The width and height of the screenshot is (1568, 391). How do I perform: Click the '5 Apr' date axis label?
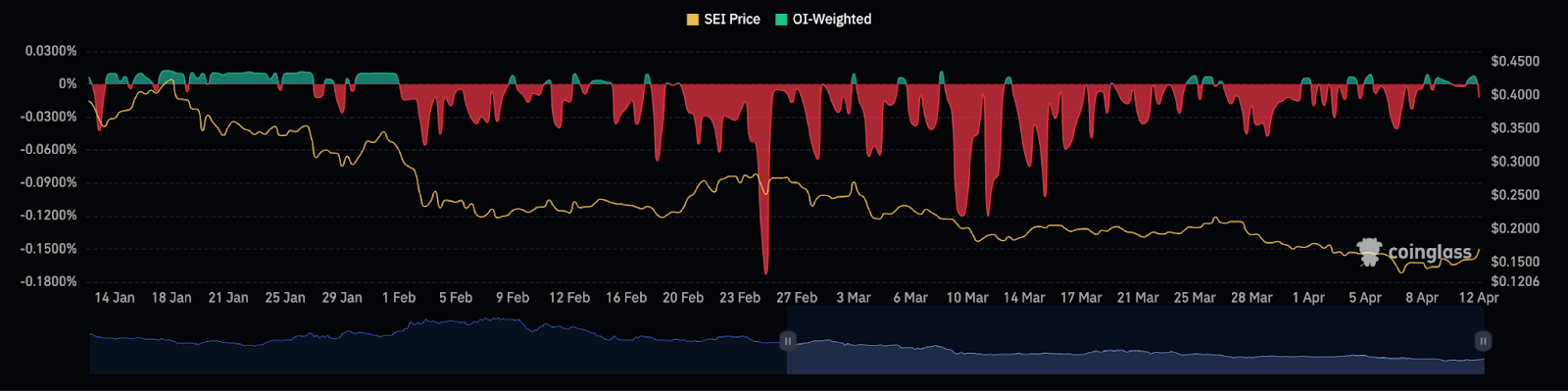click(1365, 298)
